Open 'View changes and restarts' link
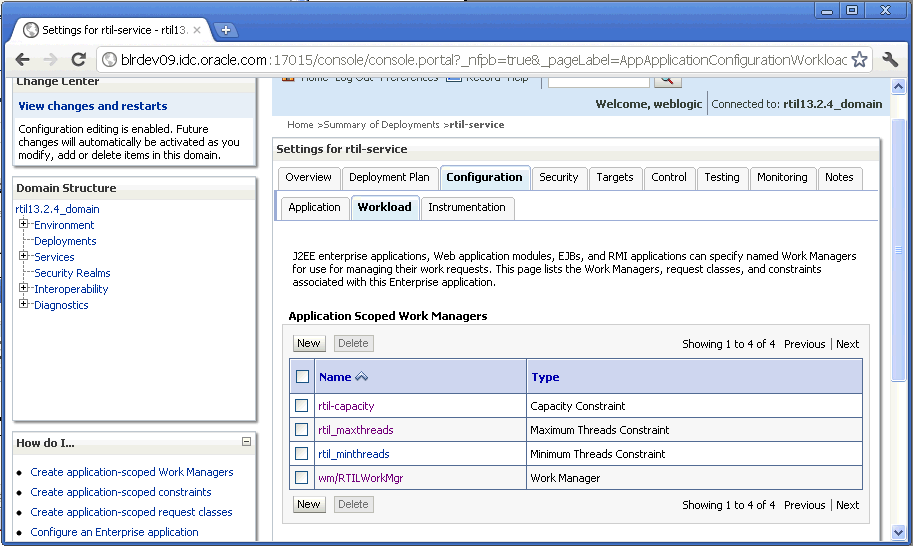 coord(93,106)
